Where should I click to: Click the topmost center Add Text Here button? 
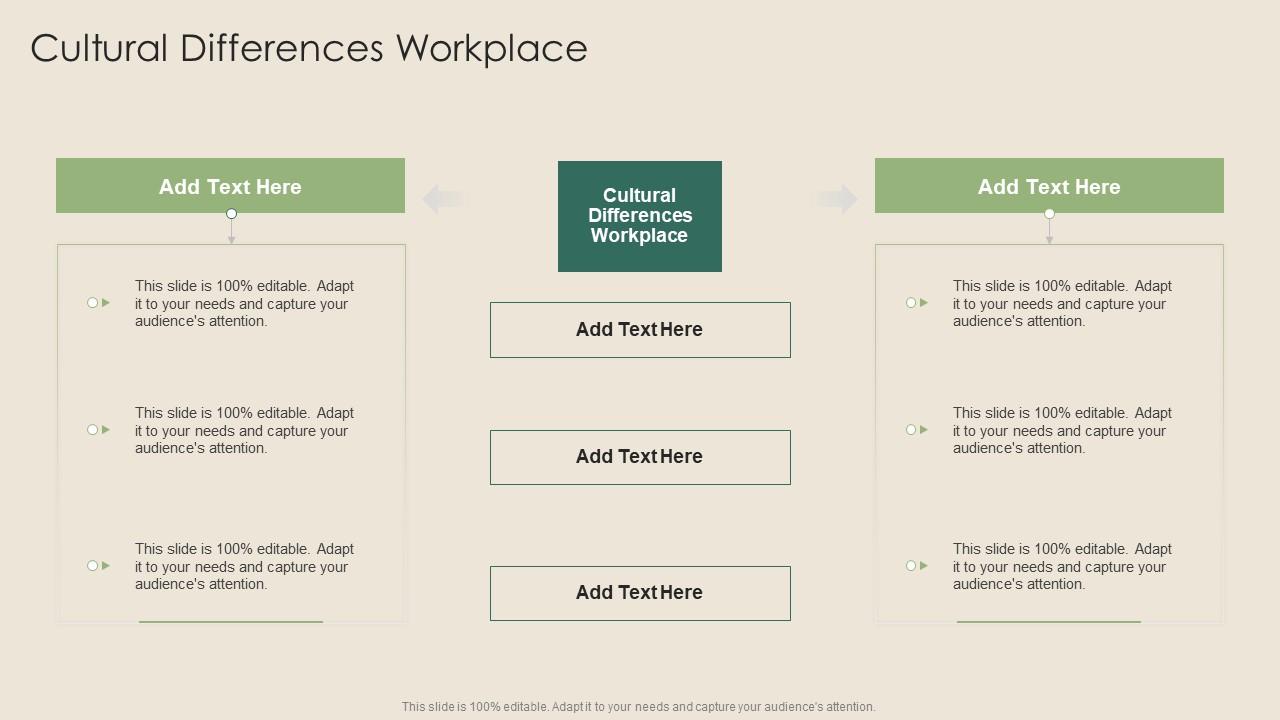640,329
